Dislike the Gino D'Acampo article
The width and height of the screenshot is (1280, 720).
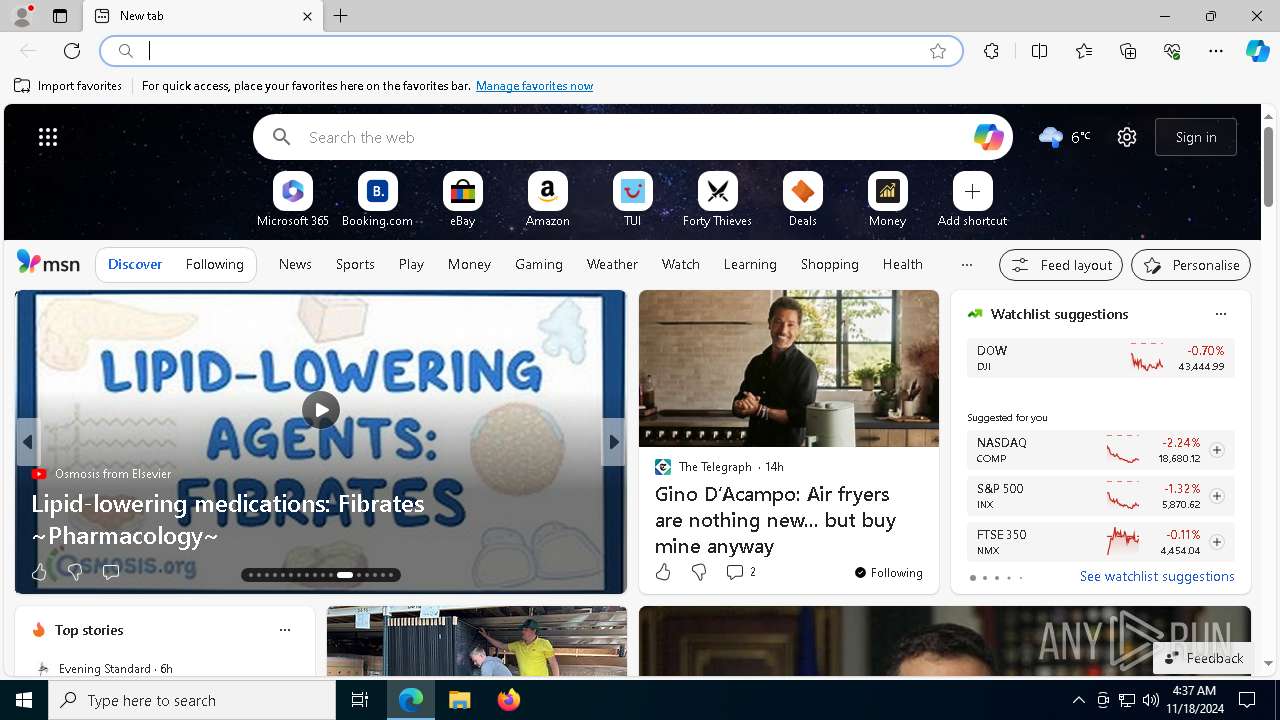coord(699,572)
